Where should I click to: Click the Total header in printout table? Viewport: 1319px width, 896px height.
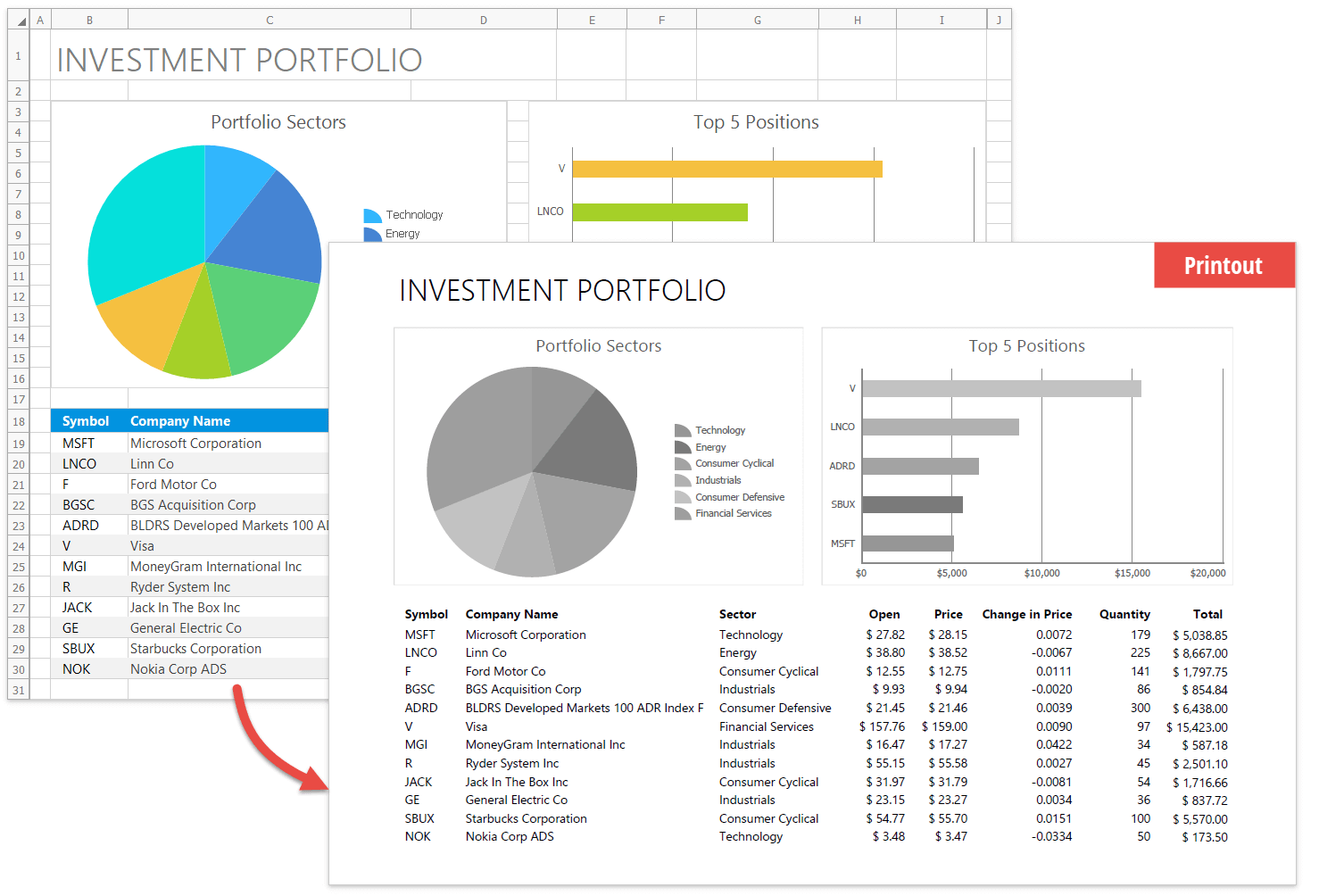(1207, 614)
